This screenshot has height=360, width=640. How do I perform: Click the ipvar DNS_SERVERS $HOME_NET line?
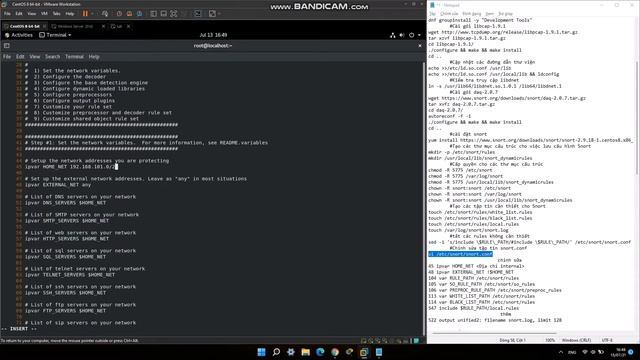65,202
